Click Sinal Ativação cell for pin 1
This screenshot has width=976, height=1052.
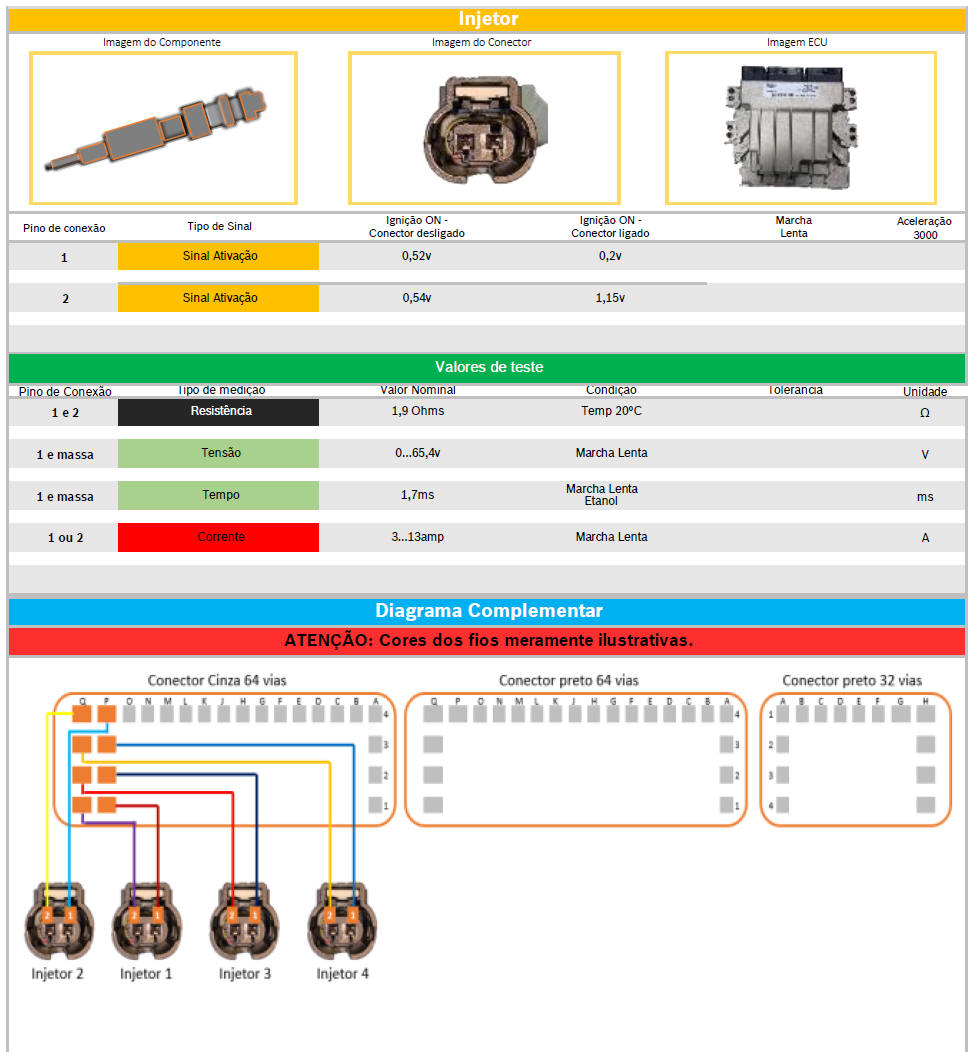218,256
